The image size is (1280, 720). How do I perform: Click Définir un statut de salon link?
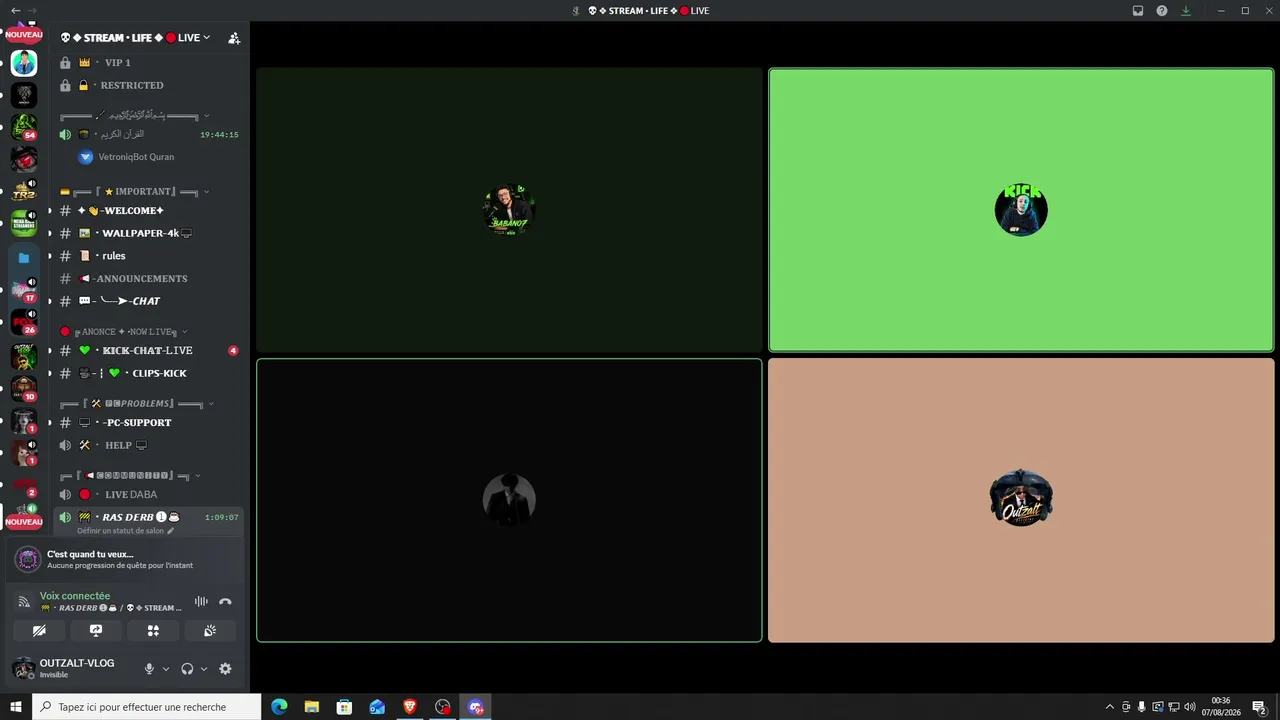point(120,531)
